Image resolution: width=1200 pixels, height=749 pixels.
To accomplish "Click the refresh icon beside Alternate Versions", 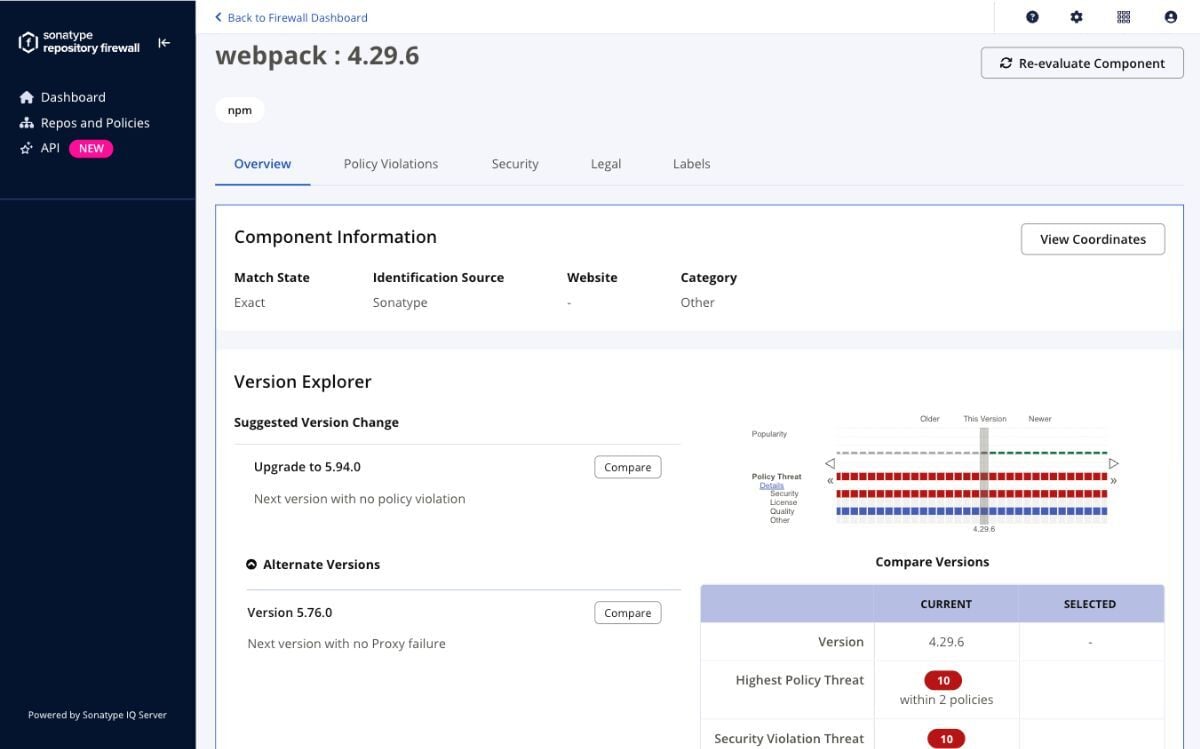I will pos(251,564).
